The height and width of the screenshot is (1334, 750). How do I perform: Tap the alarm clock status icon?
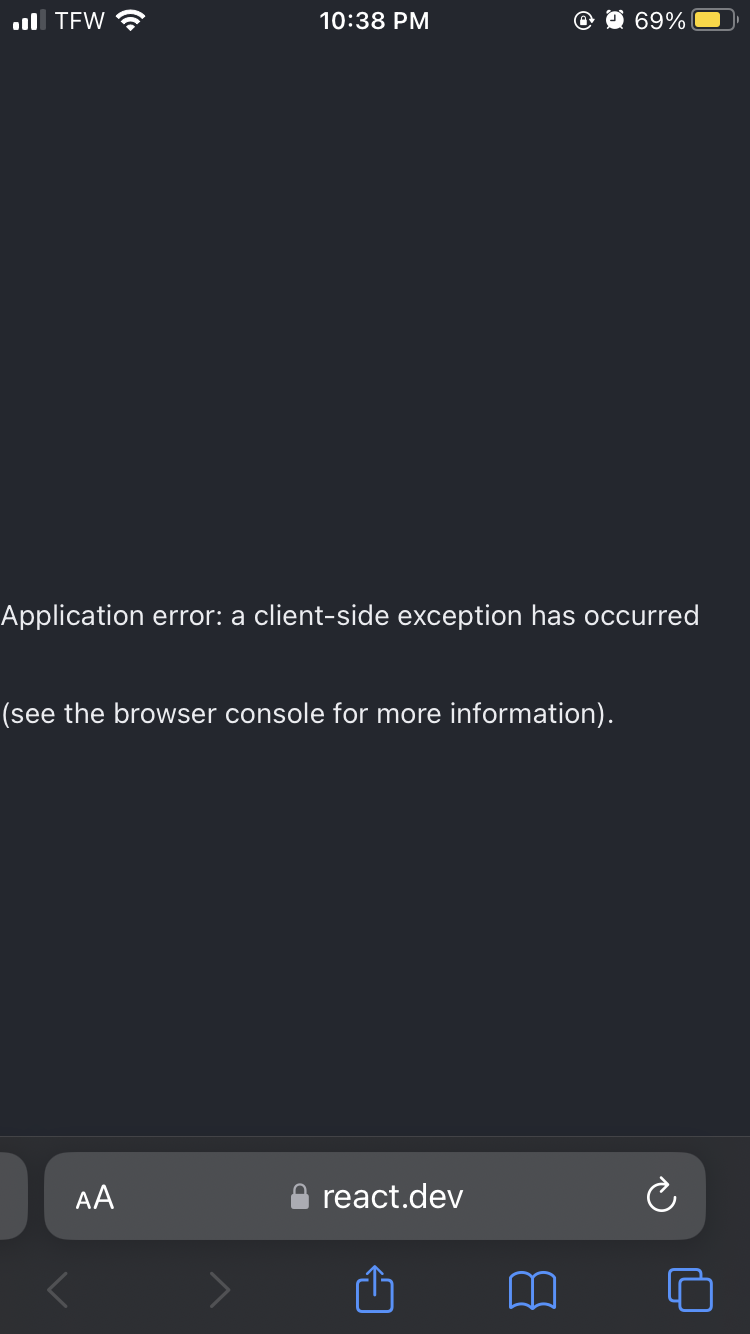(616, 20)
